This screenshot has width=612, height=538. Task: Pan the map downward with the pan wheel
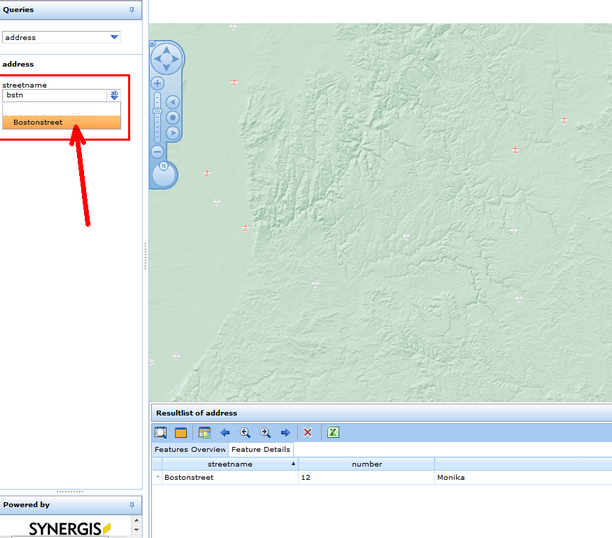167,68
